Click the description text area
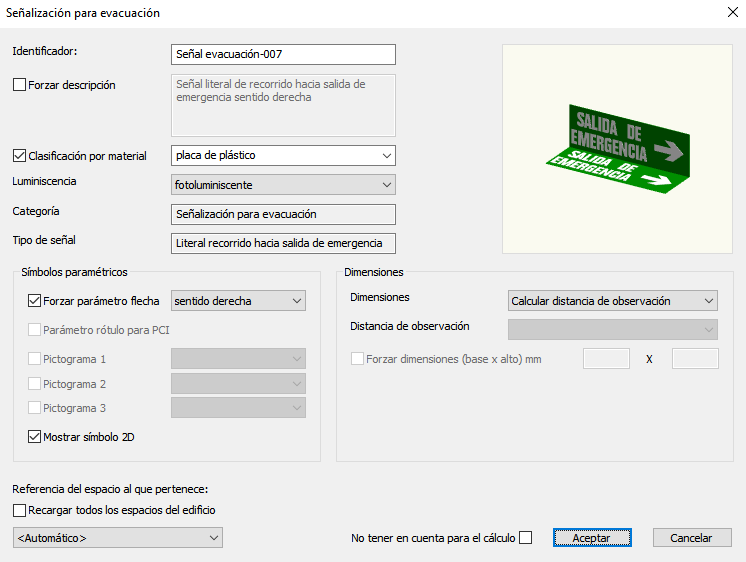 [284, 104]
